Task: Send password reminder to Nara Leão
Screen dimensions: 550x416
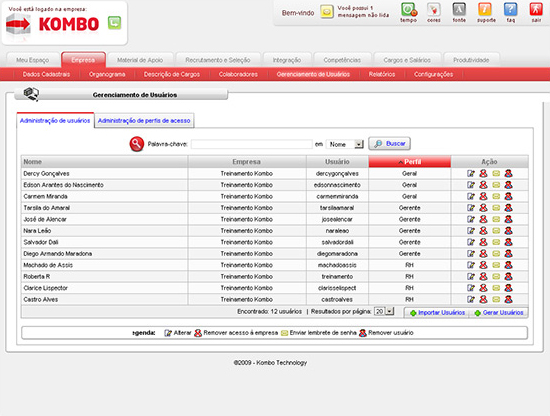Action: click(x=496, y=231)
